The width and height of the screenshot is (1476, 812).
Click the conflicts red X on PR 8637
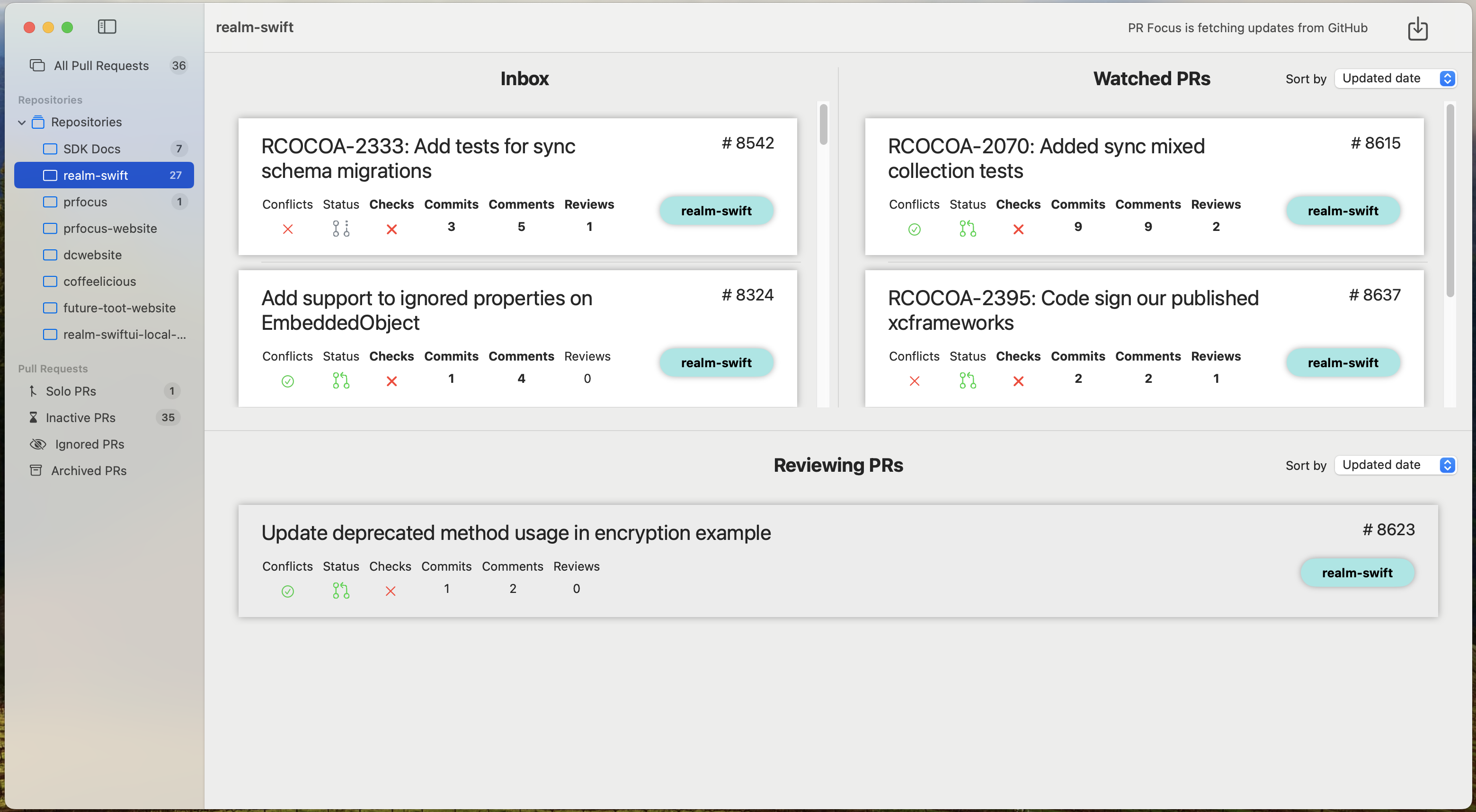click(x=915, y=381)
